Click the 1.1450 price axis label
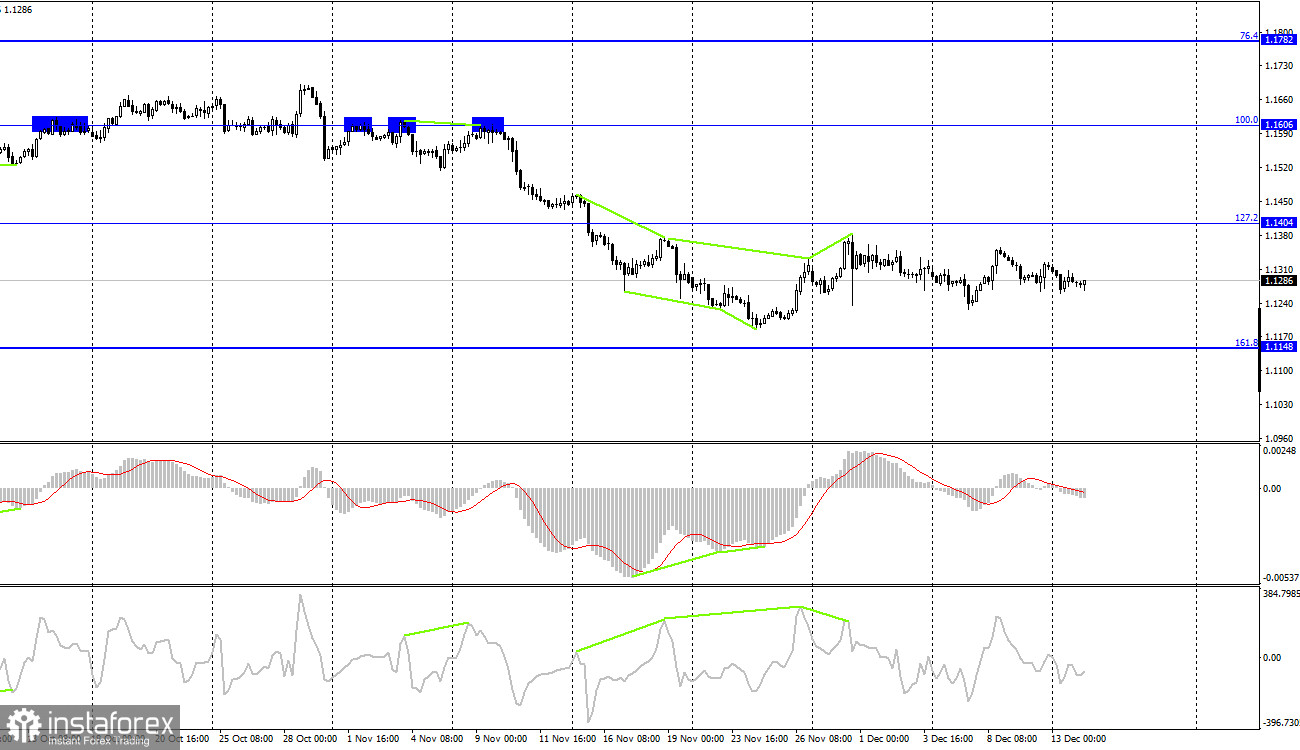 coord(1280,202)
